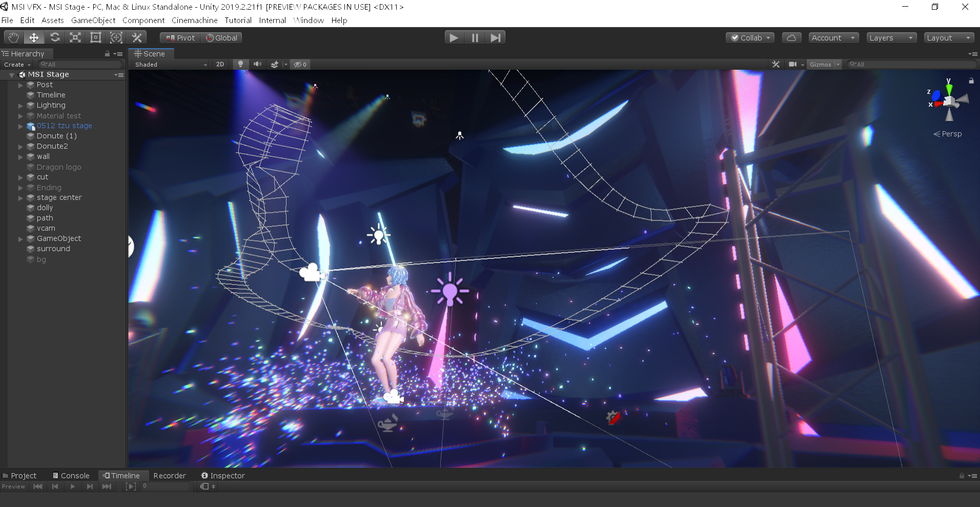Screen dimensions: 980x507
Task: Open the cloud Services panel
Action: tap(791, 38)
